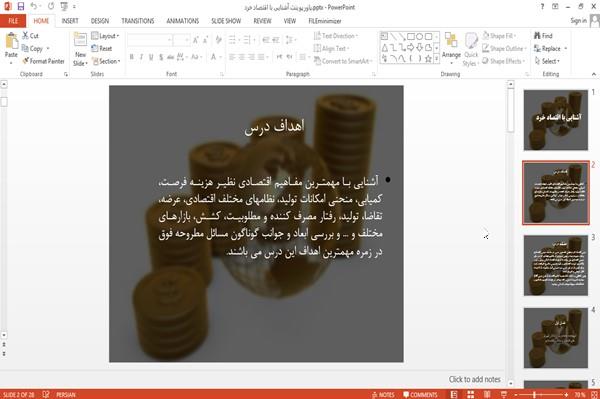Switch to Slide Sorter view in status bar
Viewport: 600px width, 399px height.
tap(470, 394)
